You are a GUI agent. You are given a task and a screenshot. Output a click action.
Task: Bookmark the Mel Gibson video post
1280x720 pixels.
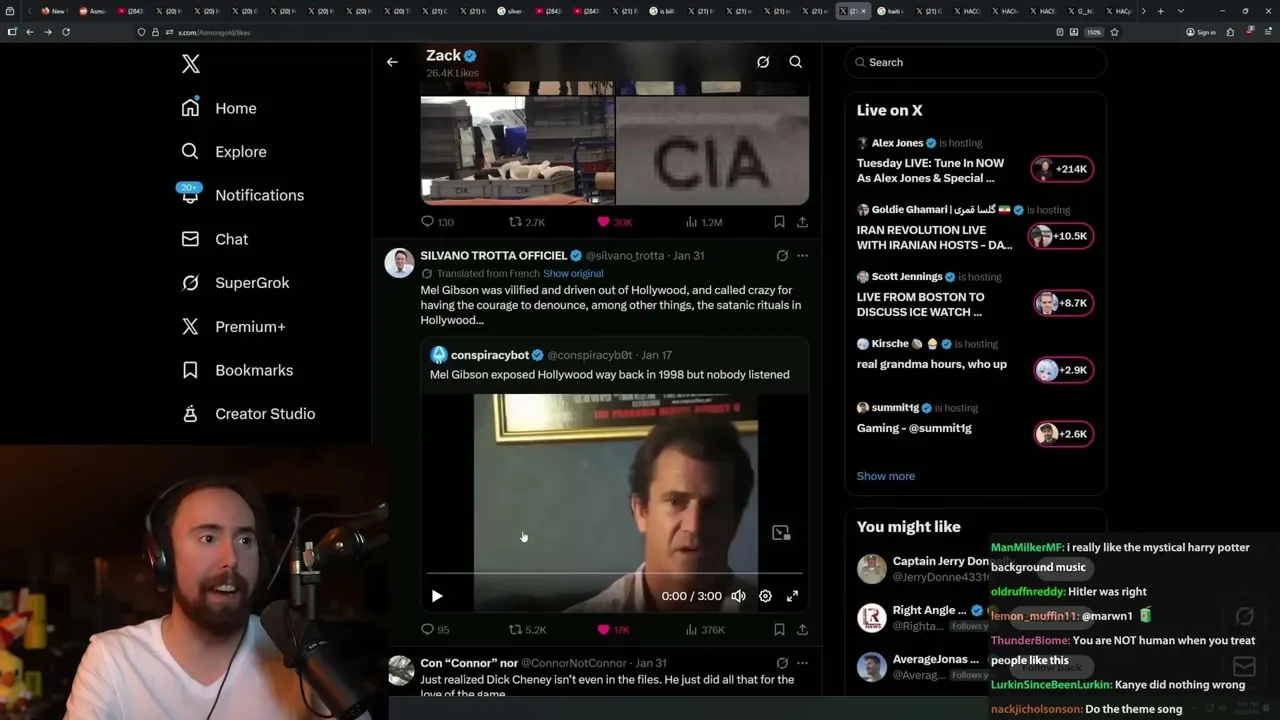pyautogui.click(x=779, y=630)
